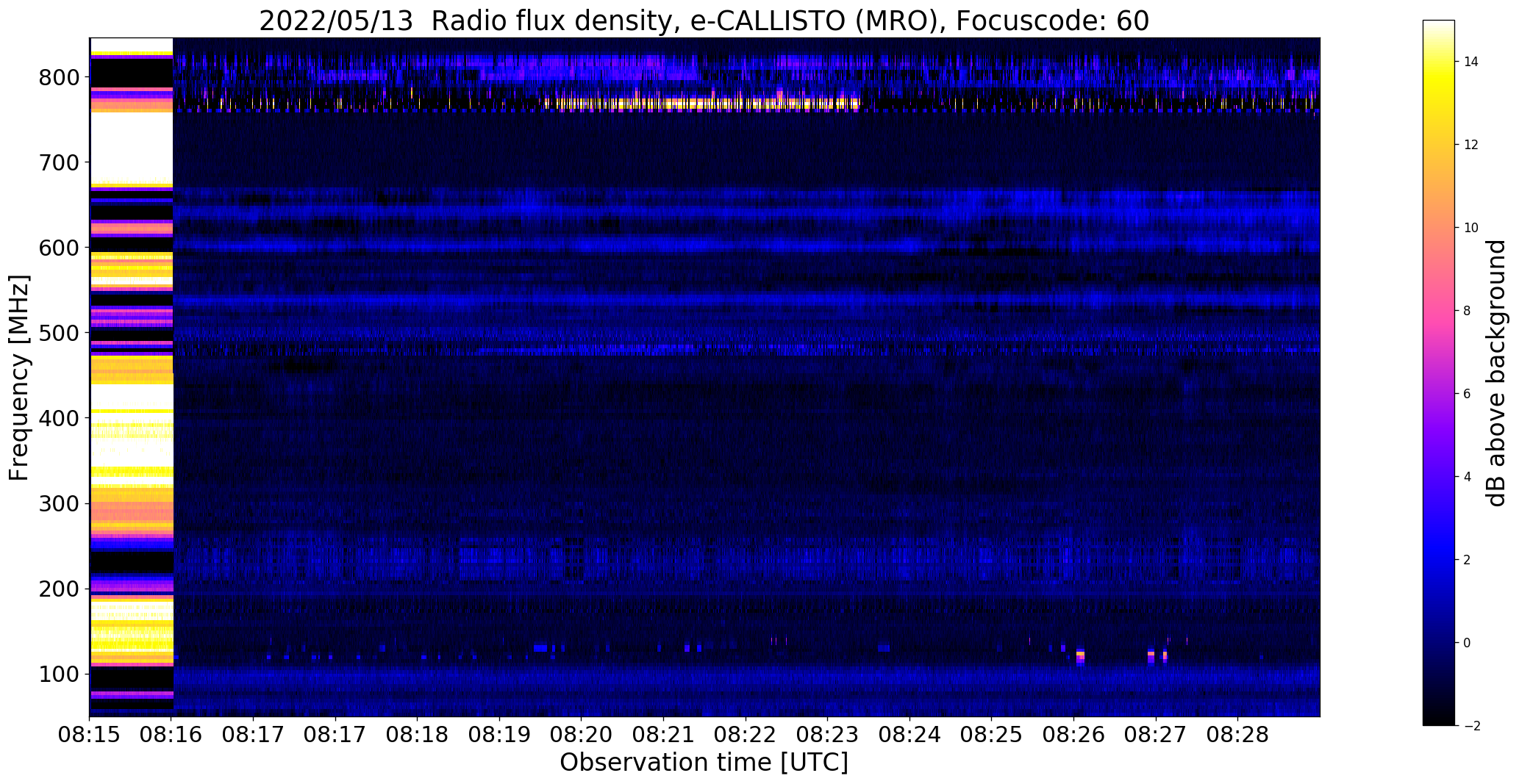Click the 08:21 time tick label

(663, 735)
